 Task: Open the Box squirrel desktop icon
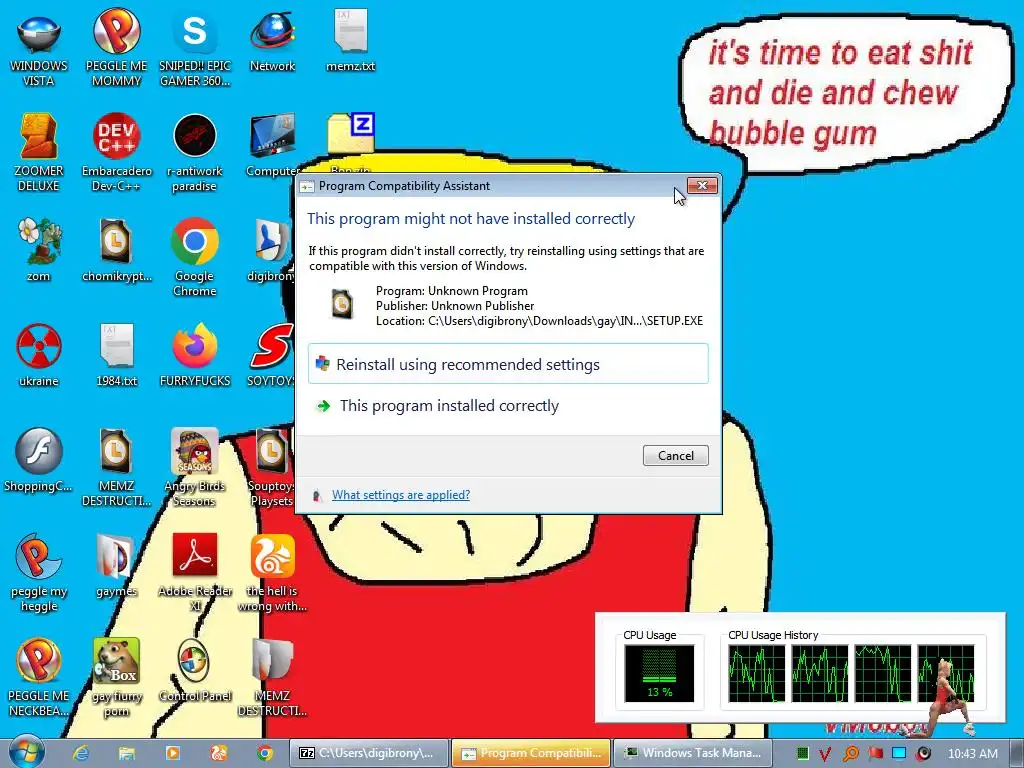(116, 677)
